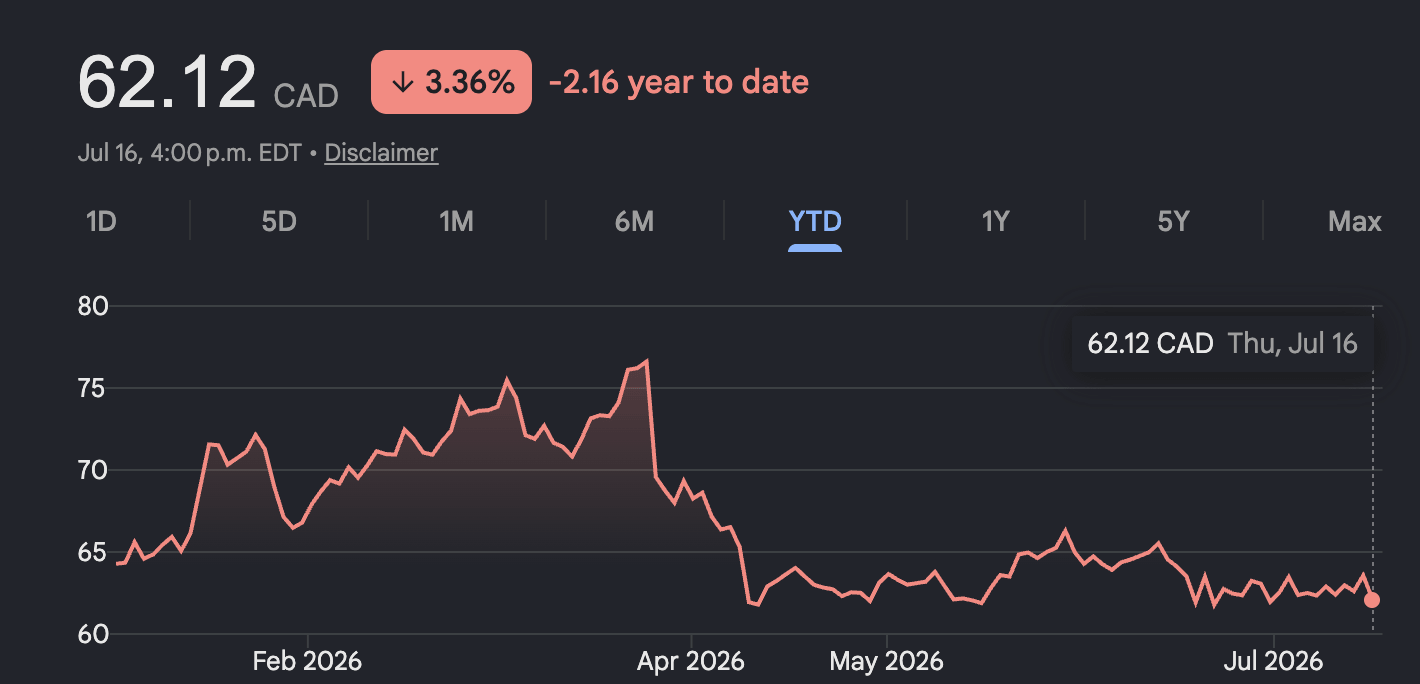
Task: Choose the 6M time period tab
Action: 635,221
